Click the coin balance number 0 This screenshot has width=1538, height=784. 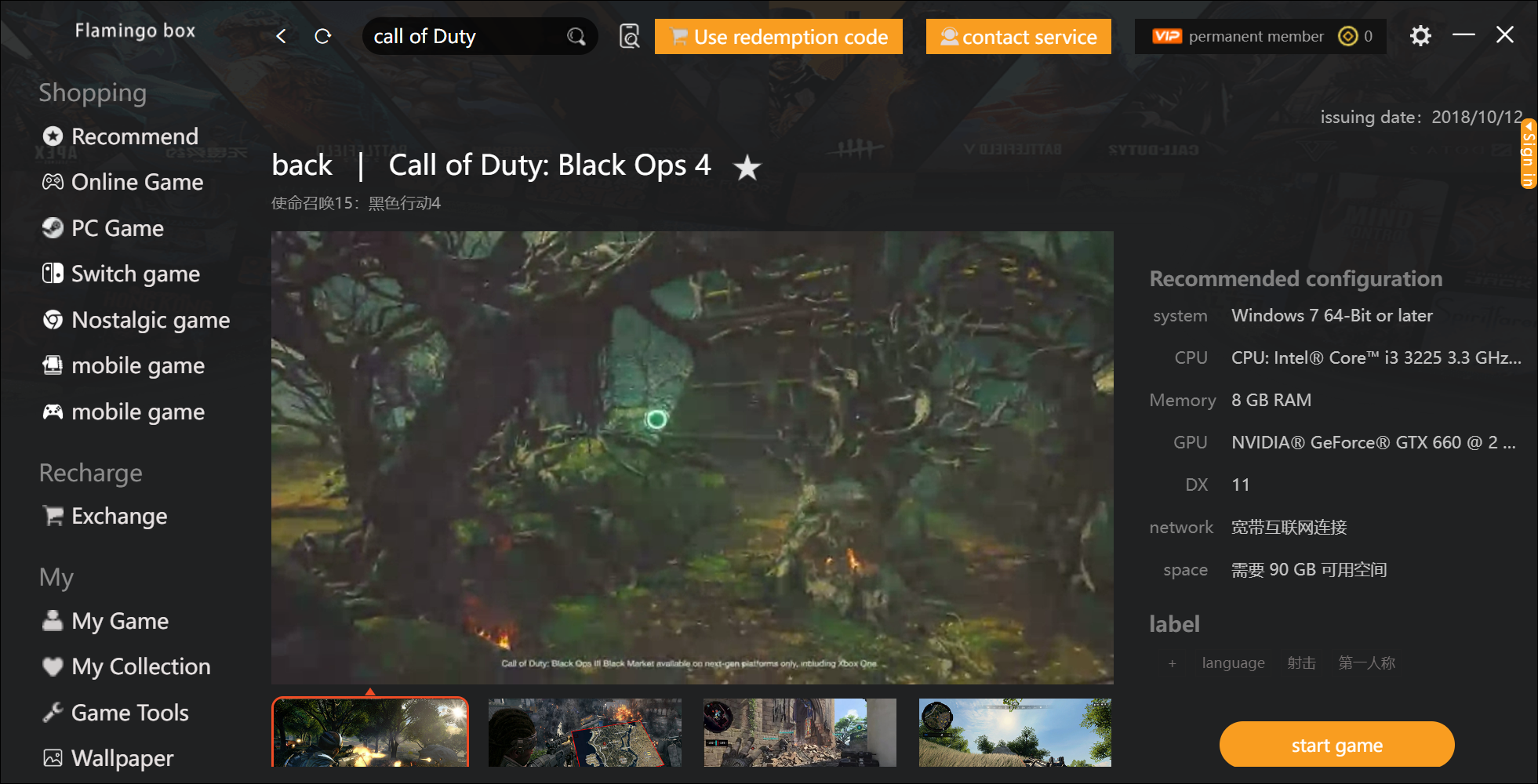[x=1368, y=36]
